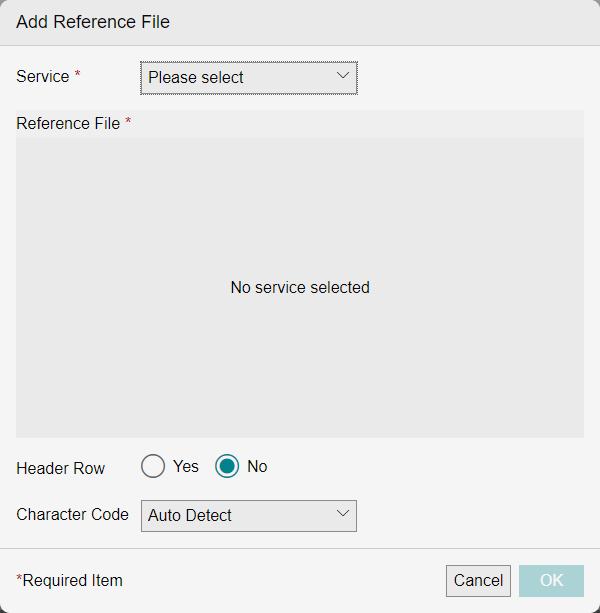The image size is (600, 613).
Task: Open the Character Code dropdown
Action: [248, 515]
